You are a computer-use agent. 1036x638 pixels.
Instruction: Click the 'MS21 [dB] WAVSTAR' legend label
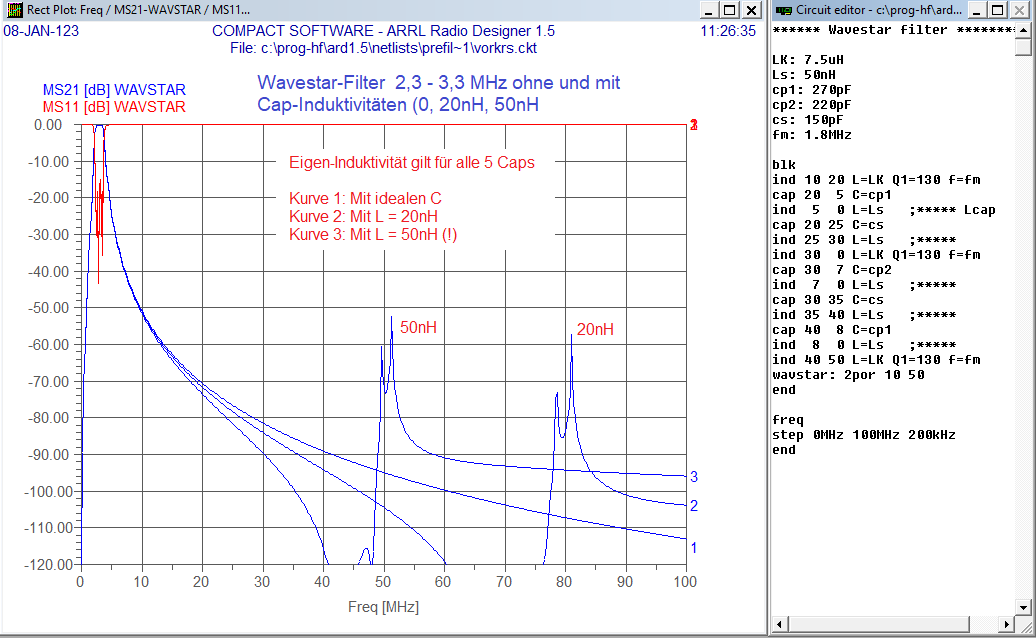(114, 90)
